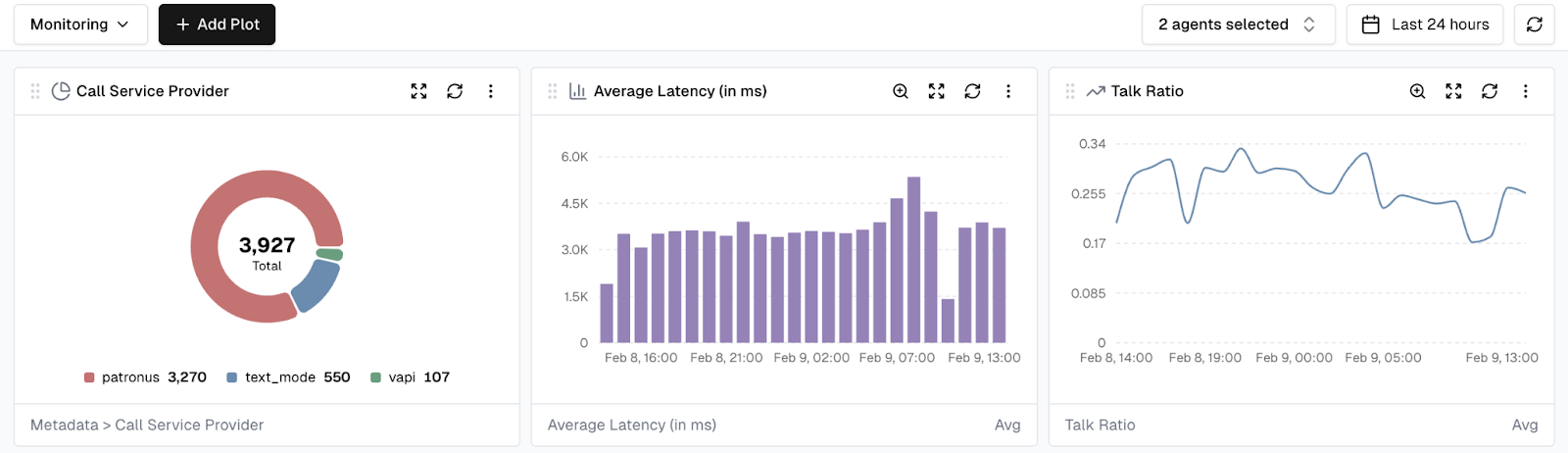Screen dimensions: 1568x453
Task: Open the Monitoring dropdown
Action: tap(80, 25)
